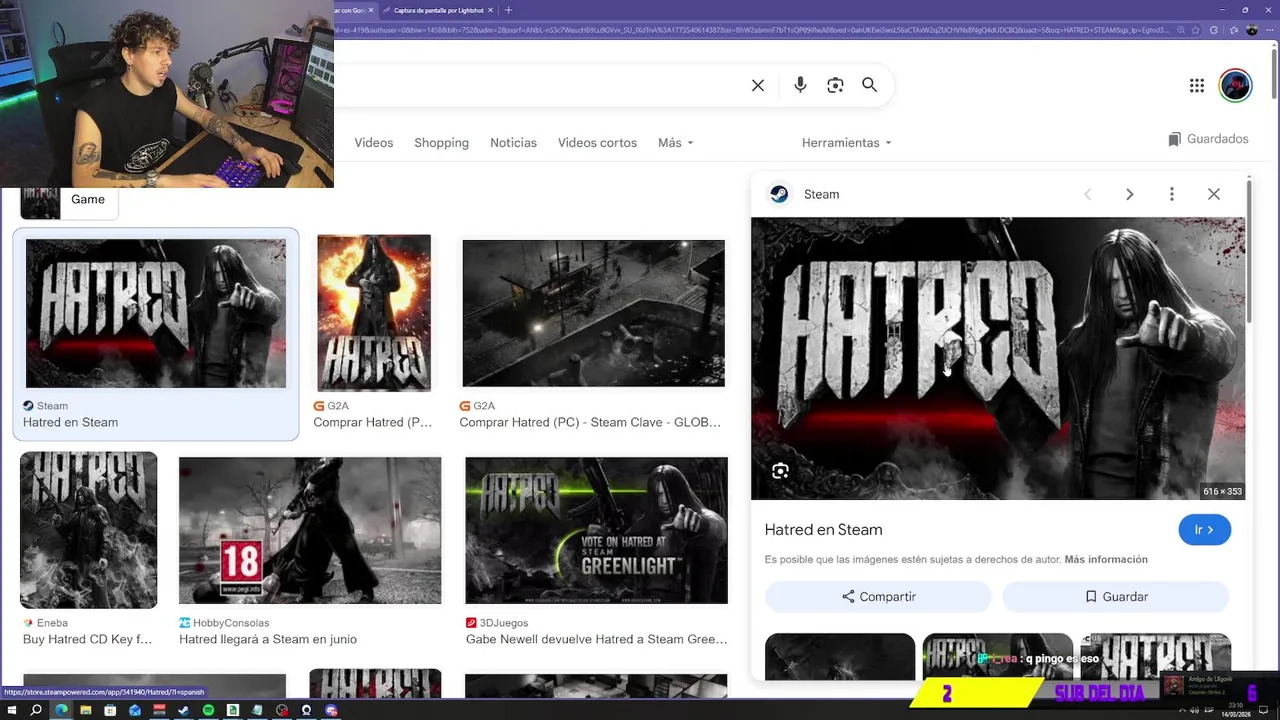Save the image with Guardar

coord(1116,597)
